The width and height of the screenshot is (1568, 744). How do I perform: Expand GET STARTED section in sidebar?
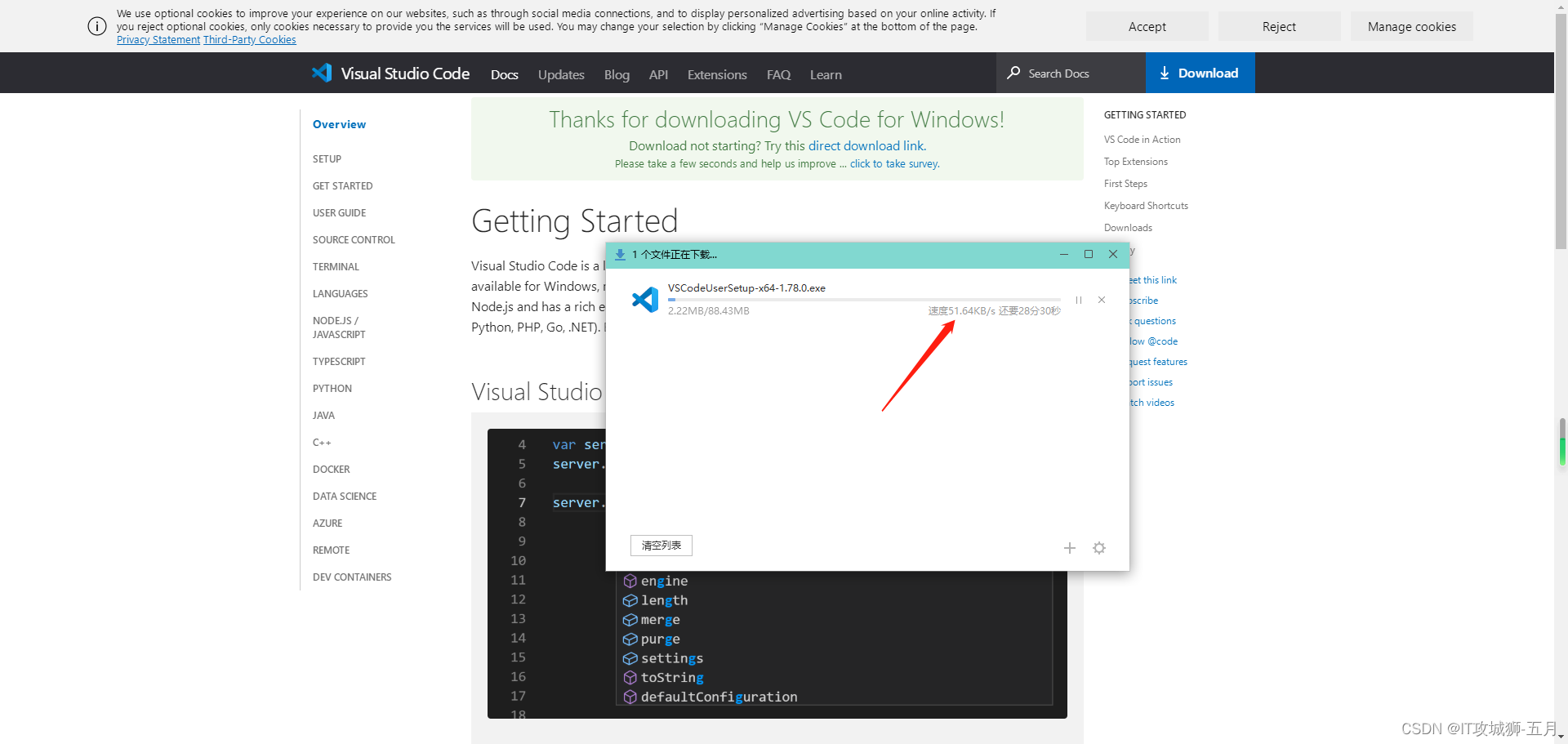pyautogui.click(x=342, y=185)
